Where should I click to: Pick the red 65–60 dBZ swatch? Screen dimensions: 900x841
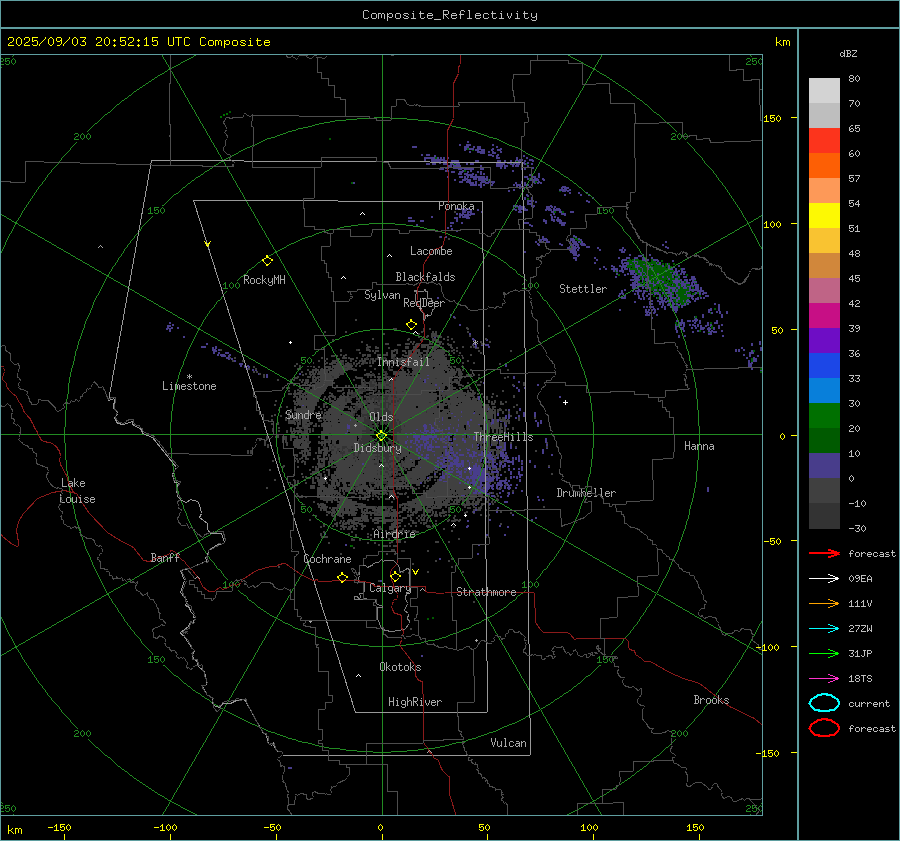[824, 141]
